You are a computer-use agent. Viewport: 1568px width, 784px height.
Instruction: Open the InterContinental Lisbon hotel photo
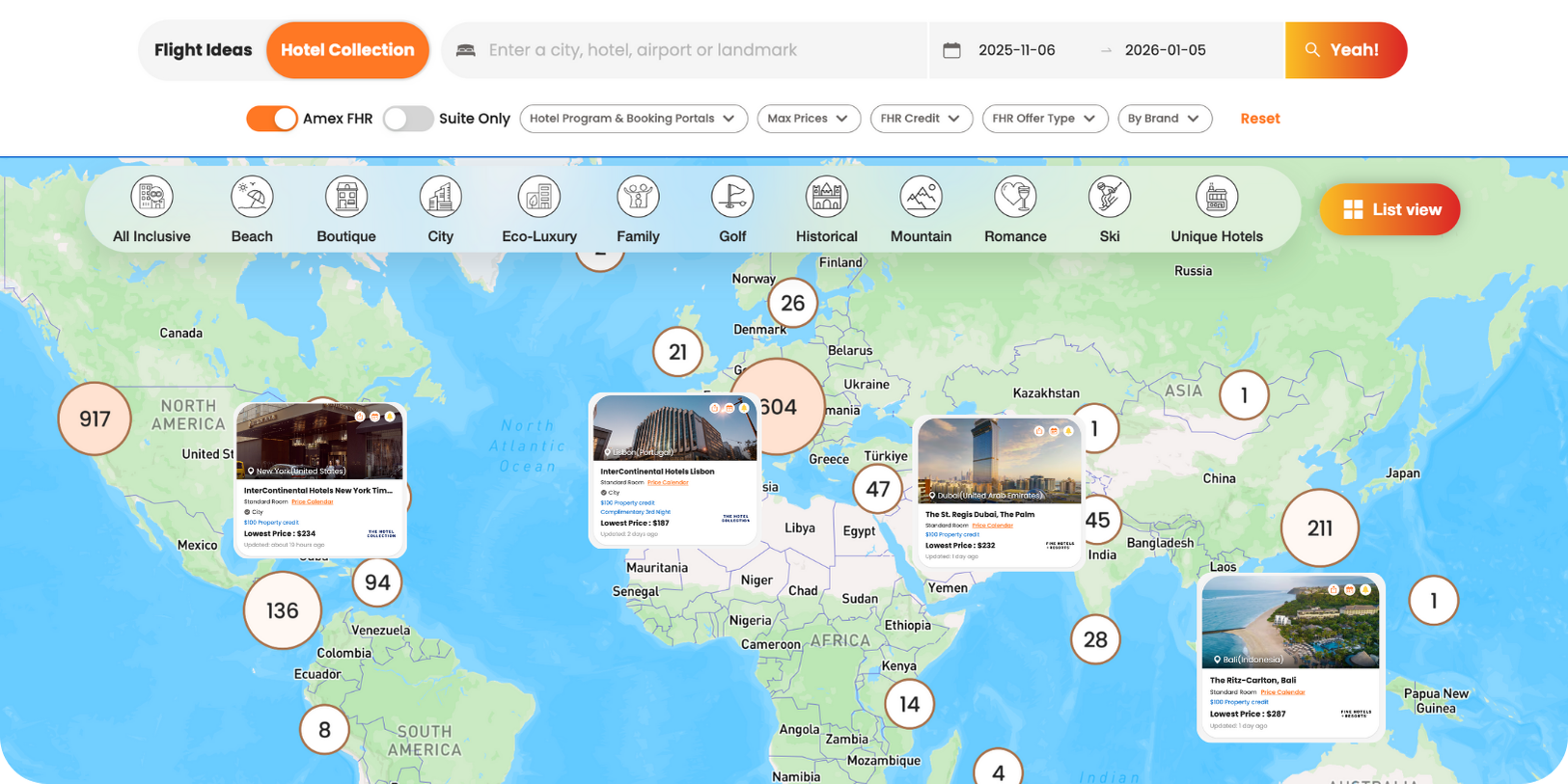674,428
